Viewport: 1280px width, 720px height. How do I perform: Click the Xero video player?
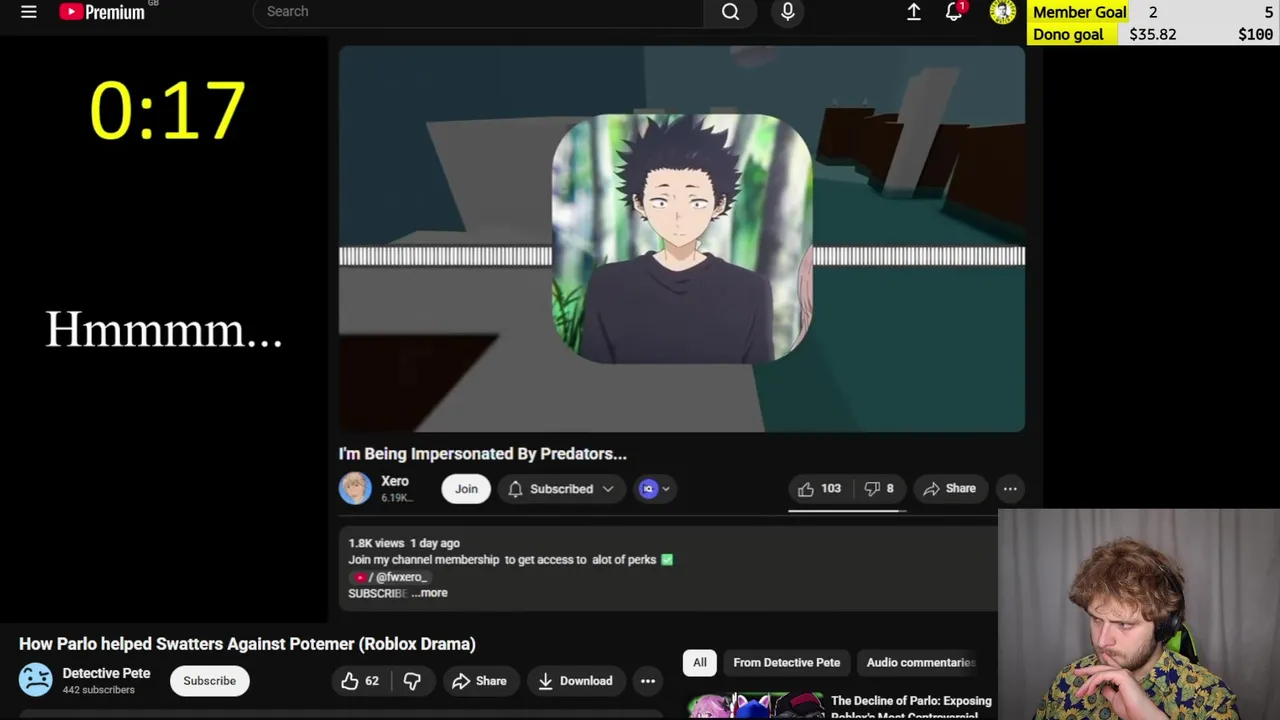click(682, 239)
